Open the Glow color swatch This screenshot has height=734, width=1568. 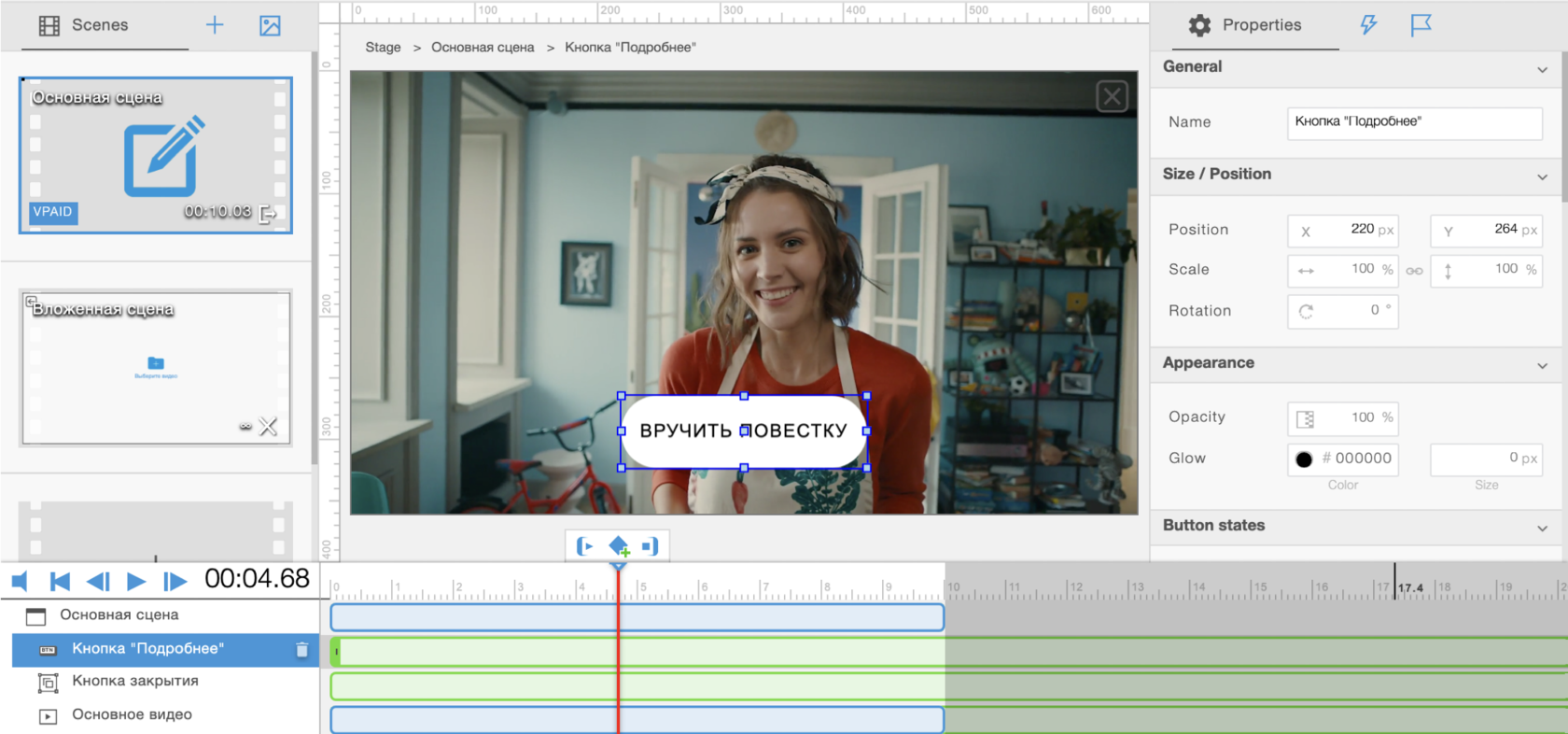(1304, 459)
